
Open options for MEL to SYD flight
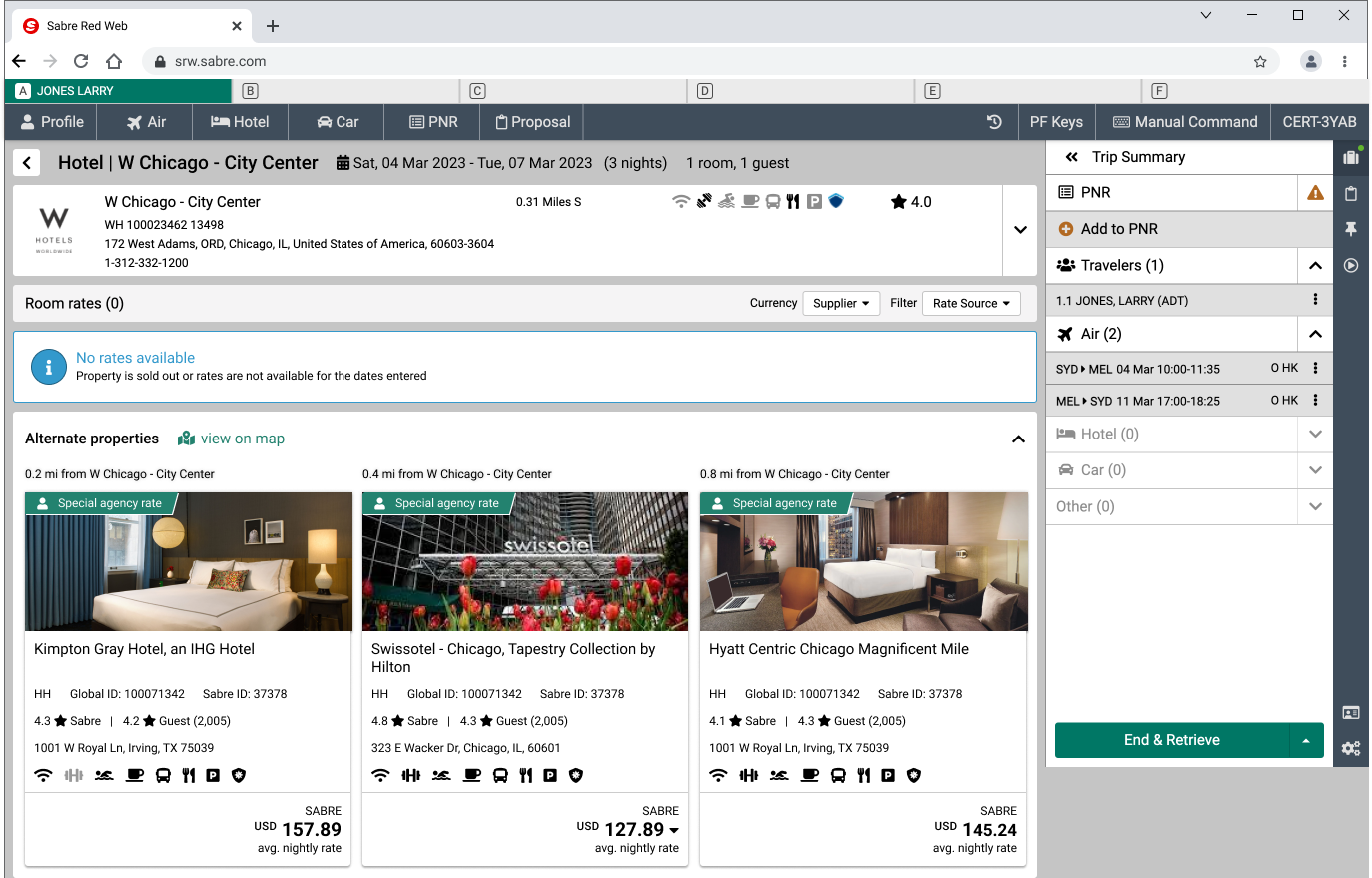(x=1315, y=400)
